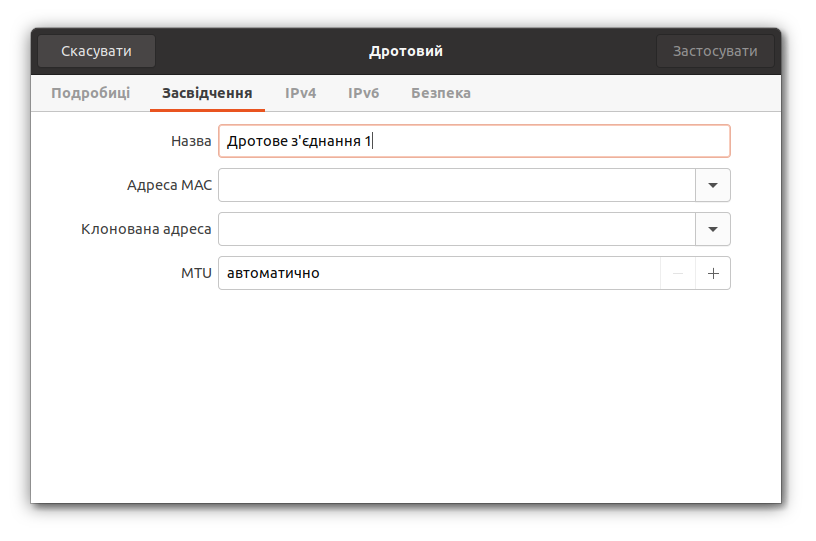Go to the IPv6 tab
This screenshot has width=816, height=541.
tap(363, 93)
